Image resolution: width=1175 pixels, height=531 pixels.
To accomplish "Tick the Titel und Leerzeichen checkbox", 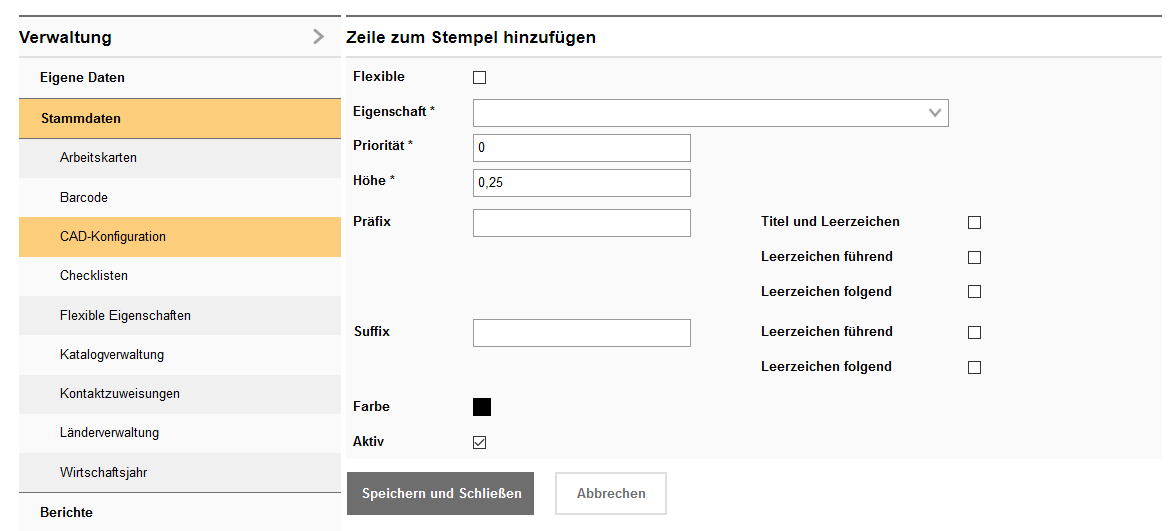I will 974,222.
